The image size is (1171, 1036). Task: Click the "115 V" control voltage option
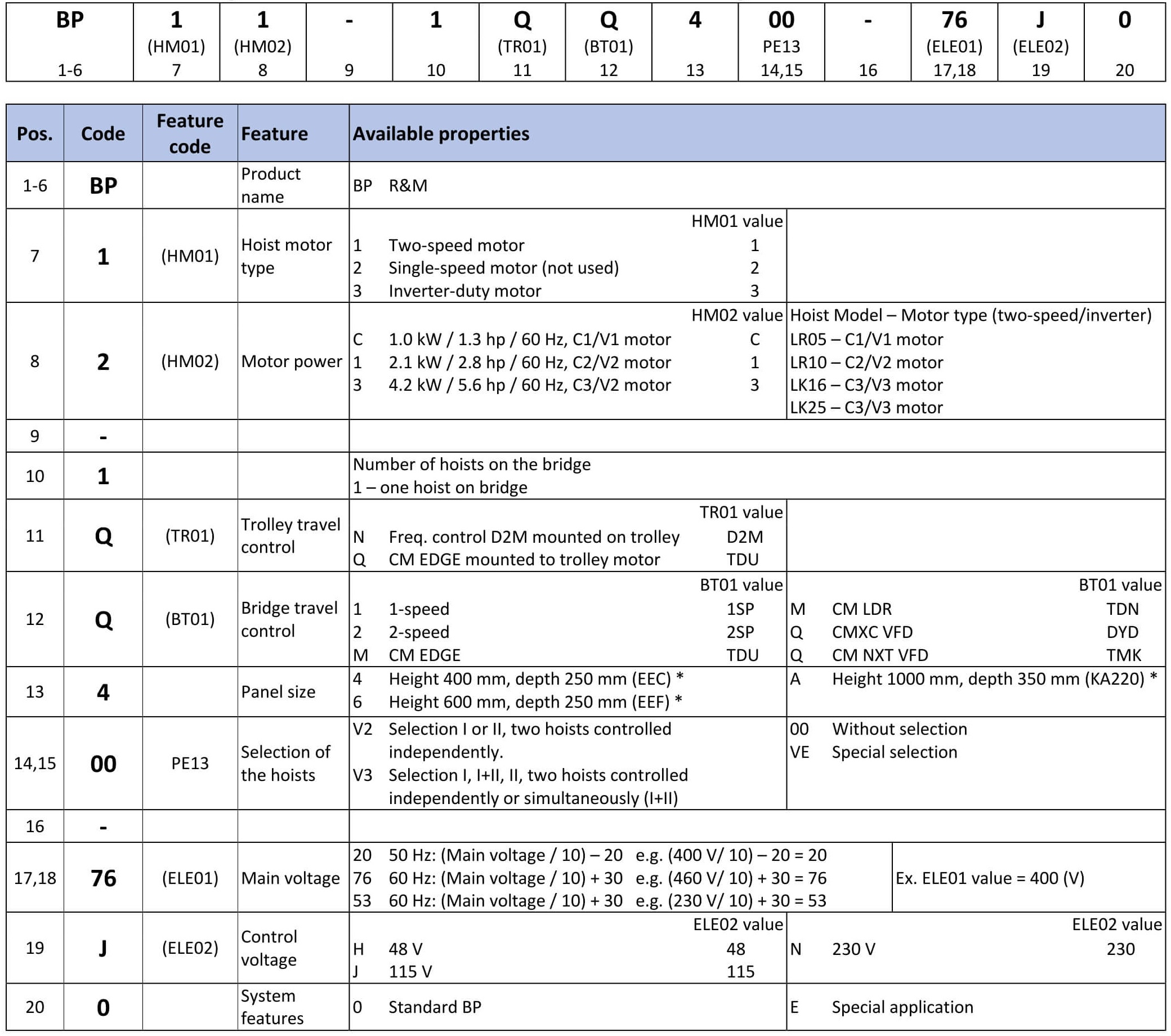click(x=410, y=971)
